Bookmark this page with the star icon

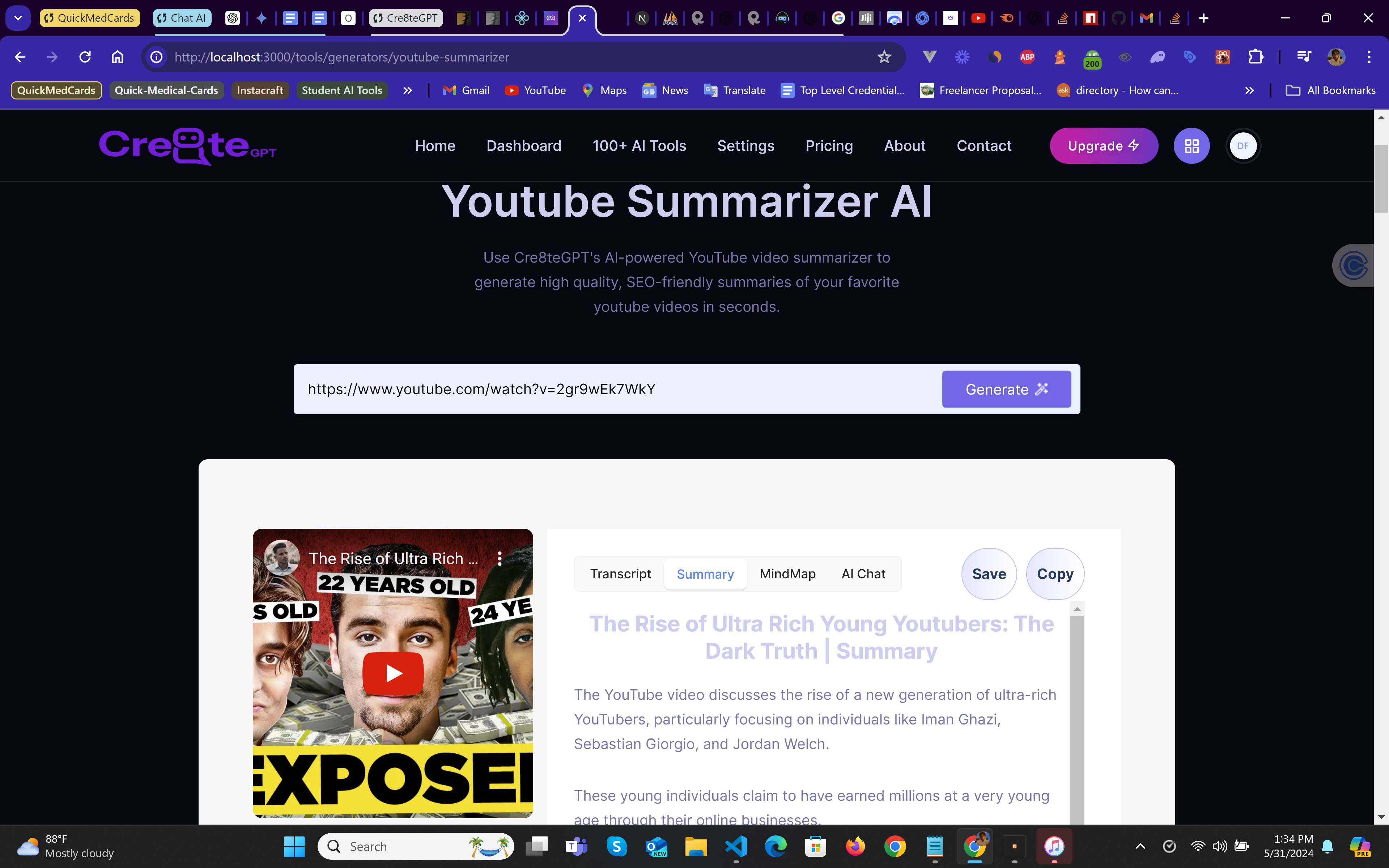[x=884, y=57]
